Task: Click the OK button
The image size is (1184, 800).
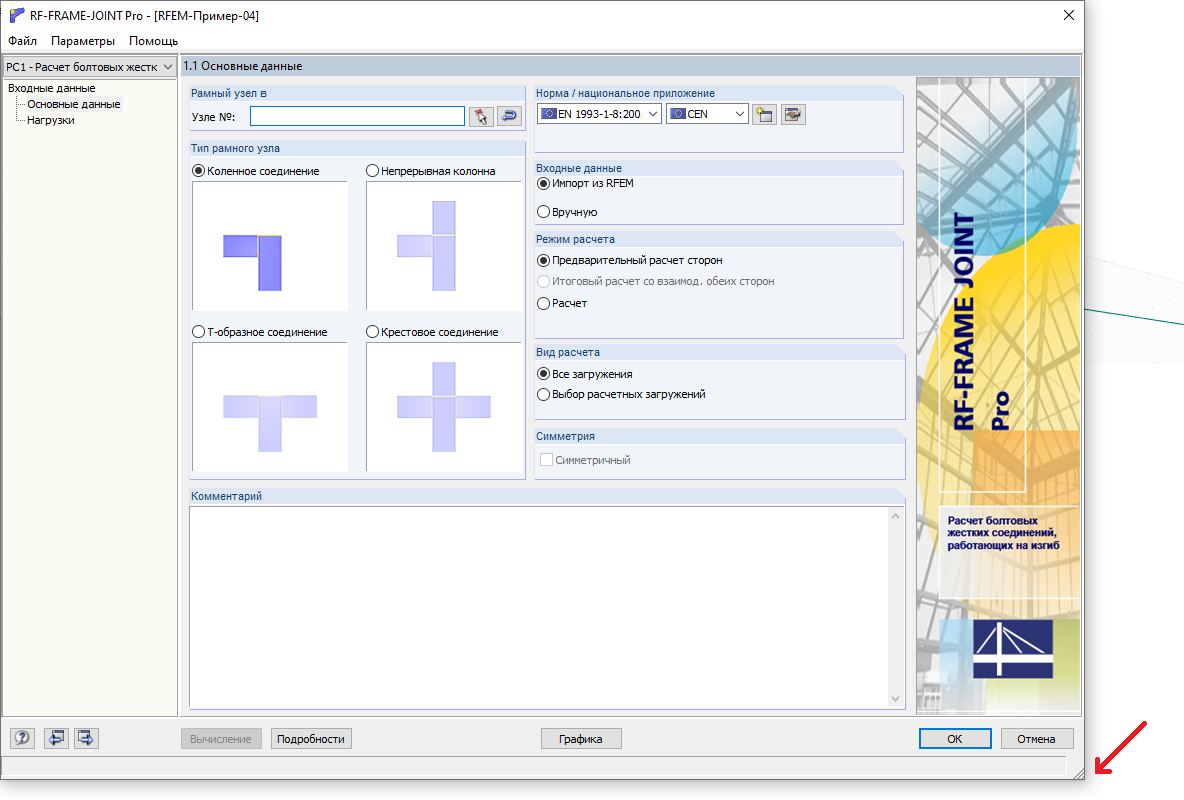Action: click(955, 739)
